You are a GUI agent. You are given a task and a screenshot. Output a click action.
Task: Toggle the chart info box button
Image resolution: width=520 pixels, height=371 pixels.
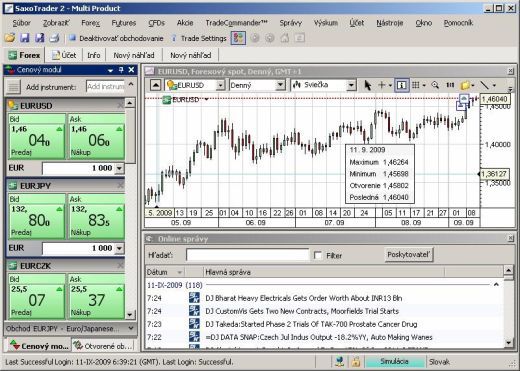(x=401, y=85)
